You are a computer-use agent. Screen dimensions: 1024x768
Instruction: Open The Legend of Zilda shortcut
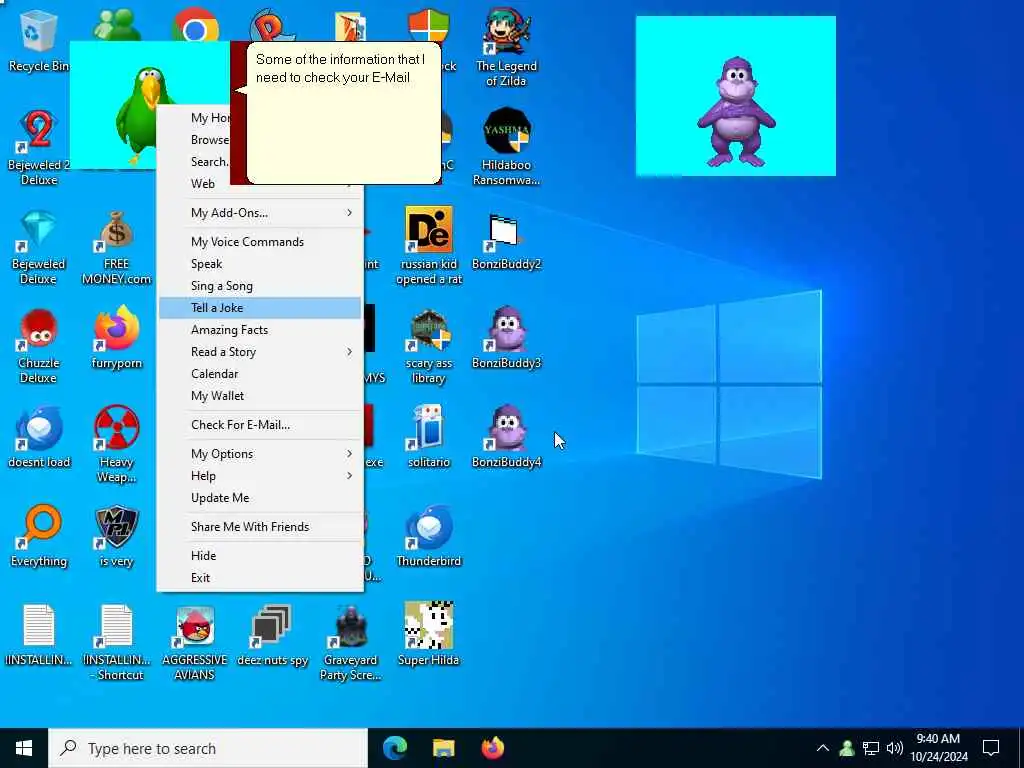506,47
